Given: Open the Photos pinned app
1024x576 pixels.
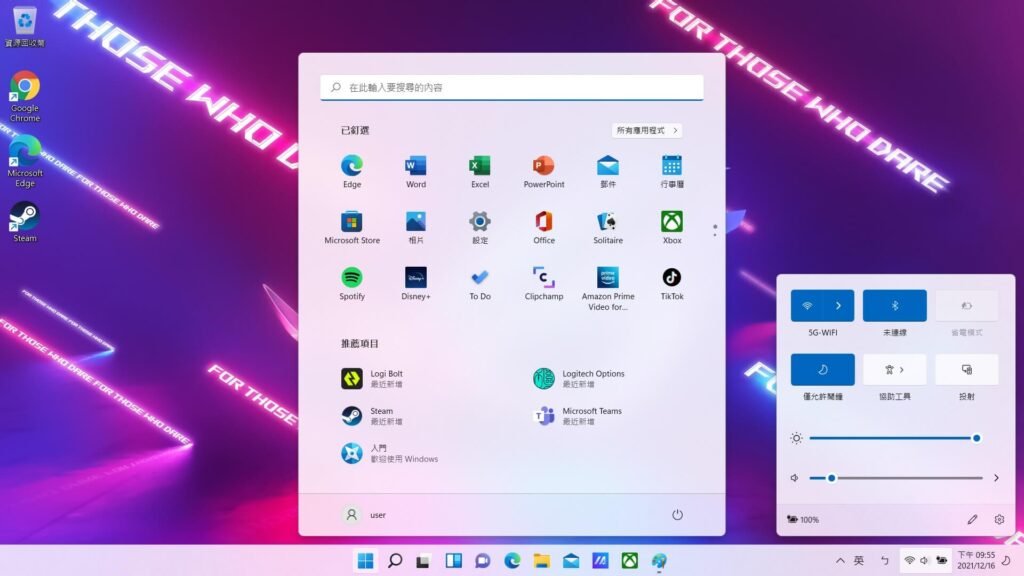Looking at the screenshot, I should 415,227.
